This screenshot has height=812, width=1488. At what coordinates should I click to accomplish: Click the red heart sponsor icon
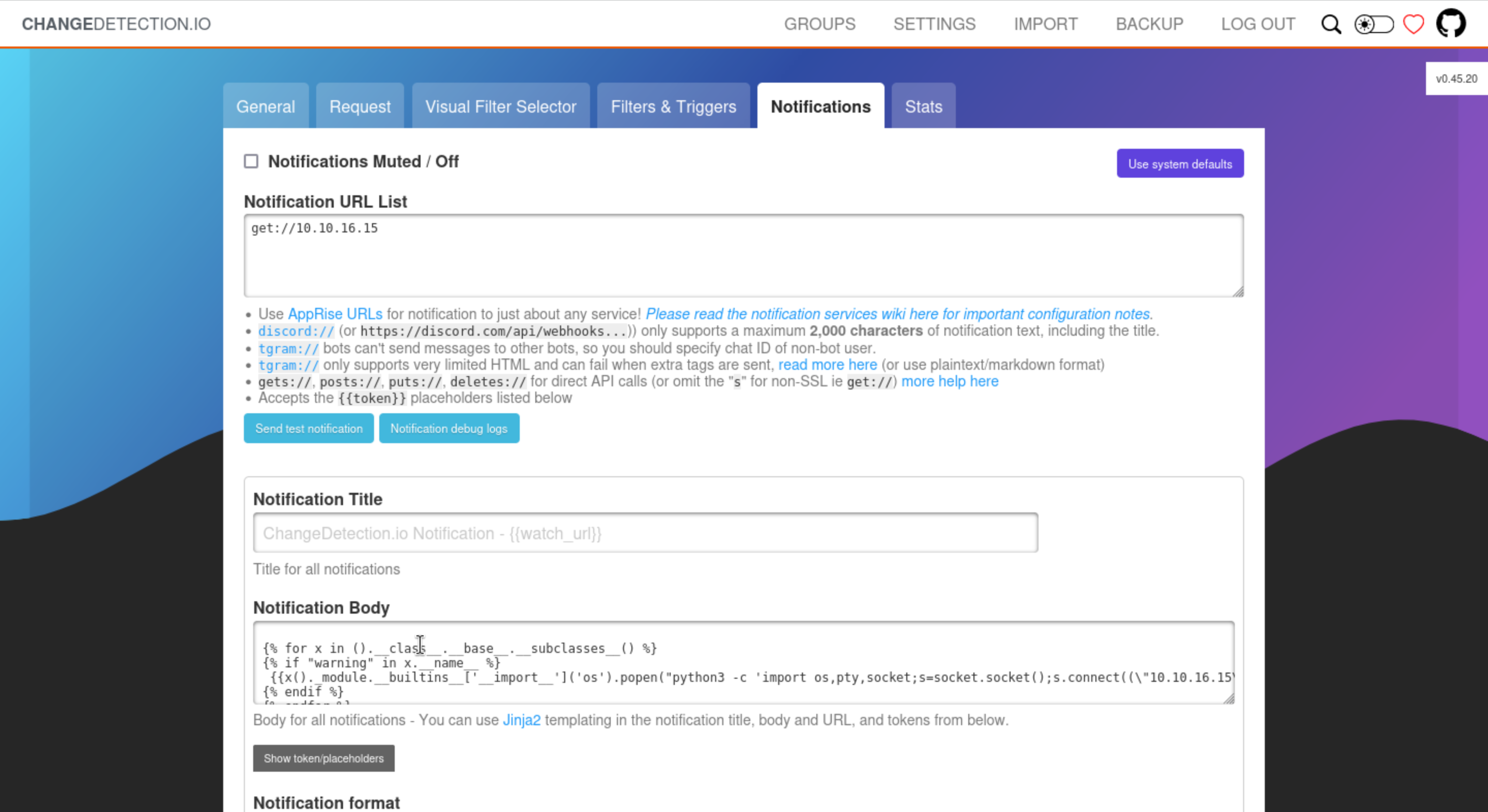(x=1414, y=24)
